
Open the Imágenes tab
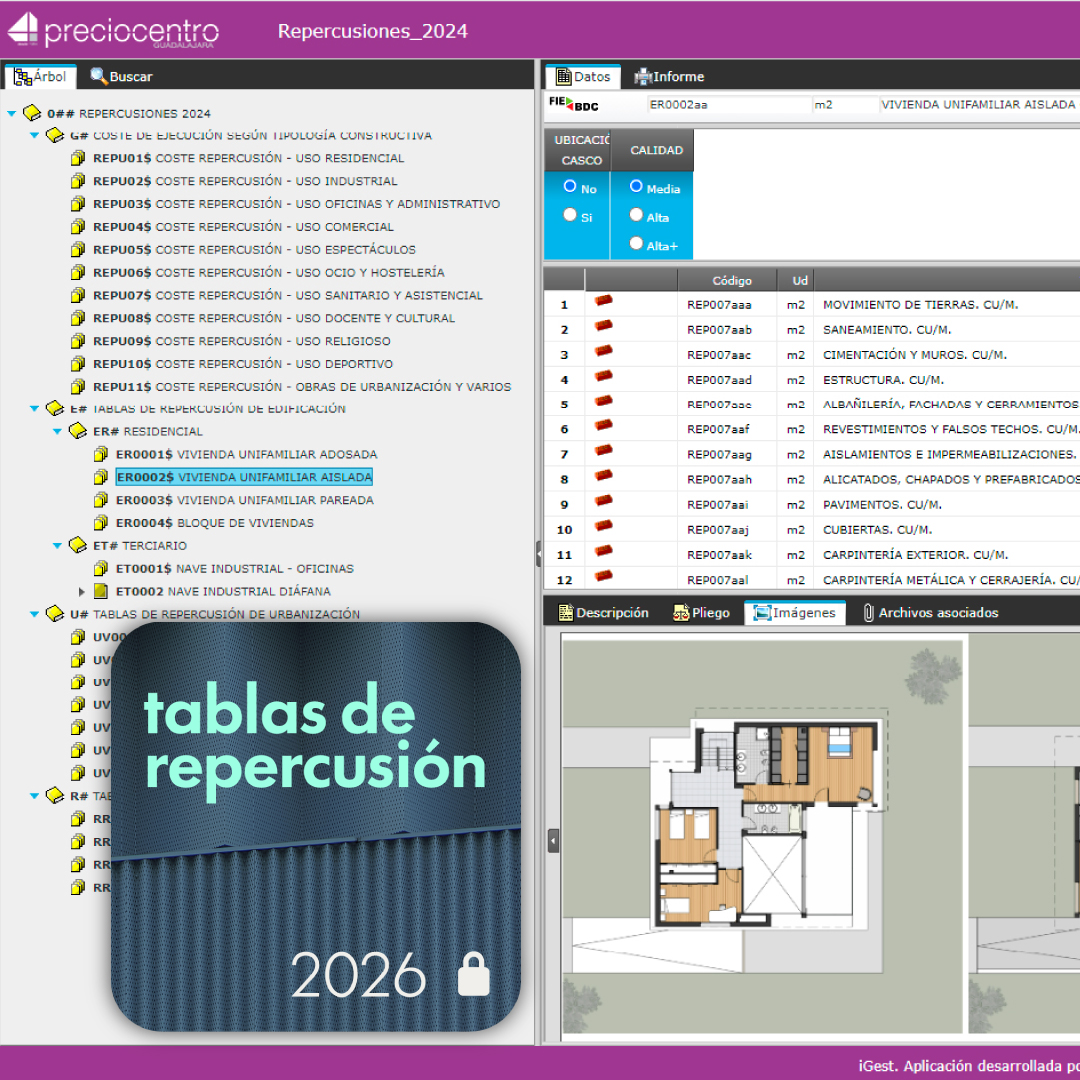[795, 612]
